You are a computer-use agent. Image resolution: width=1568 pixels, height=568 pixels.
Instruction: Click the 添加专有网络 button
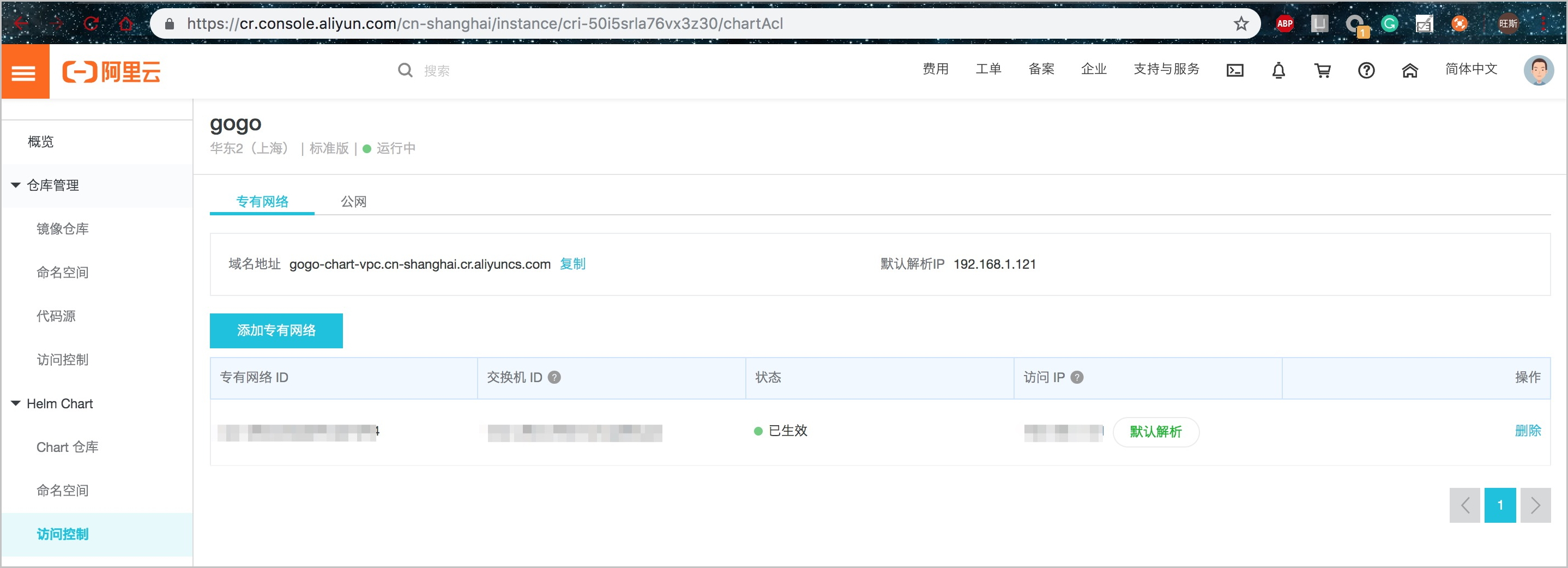coord(276,330)
